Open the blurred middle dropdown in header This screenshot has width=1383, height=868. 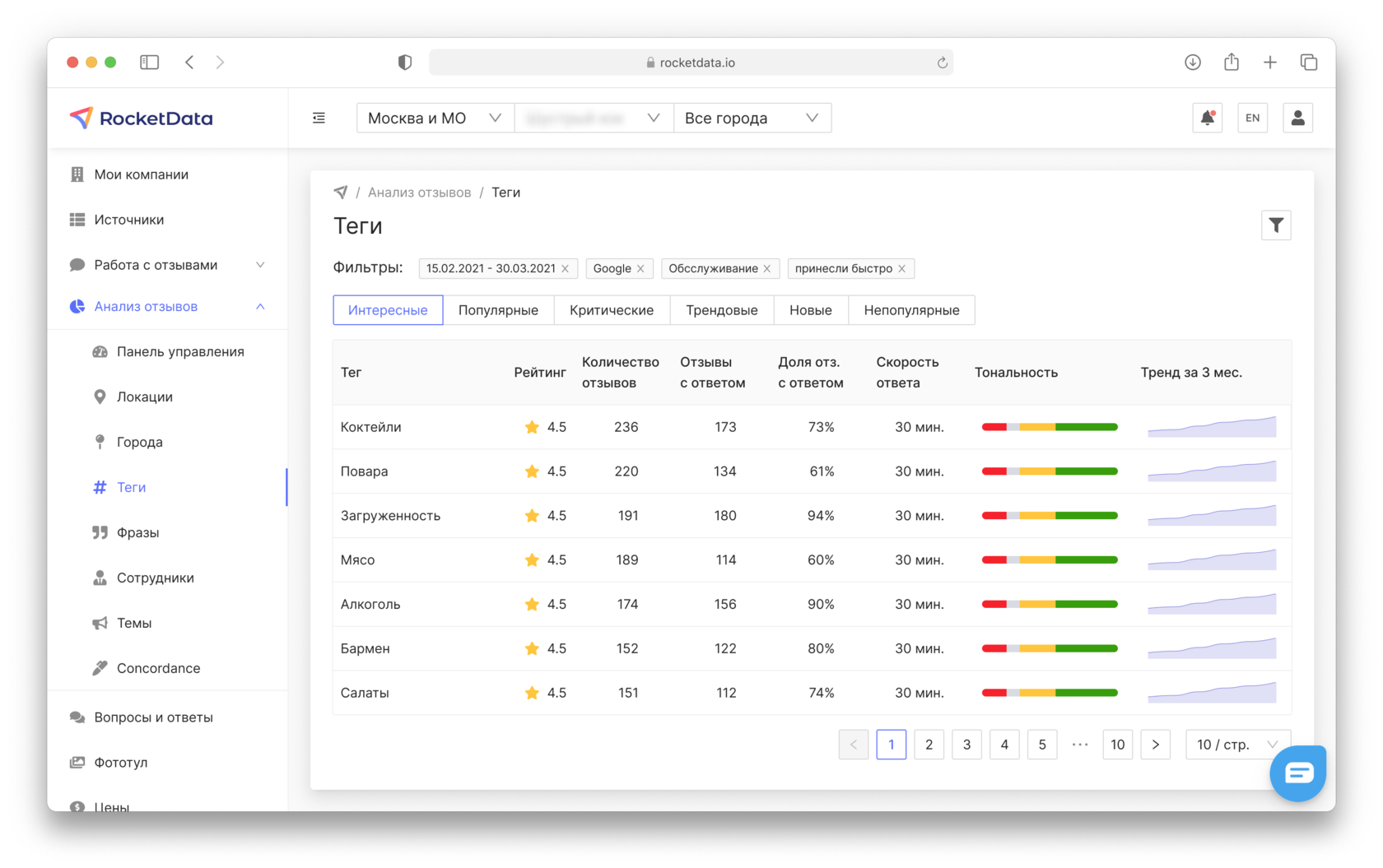click(x=594, y=118)
